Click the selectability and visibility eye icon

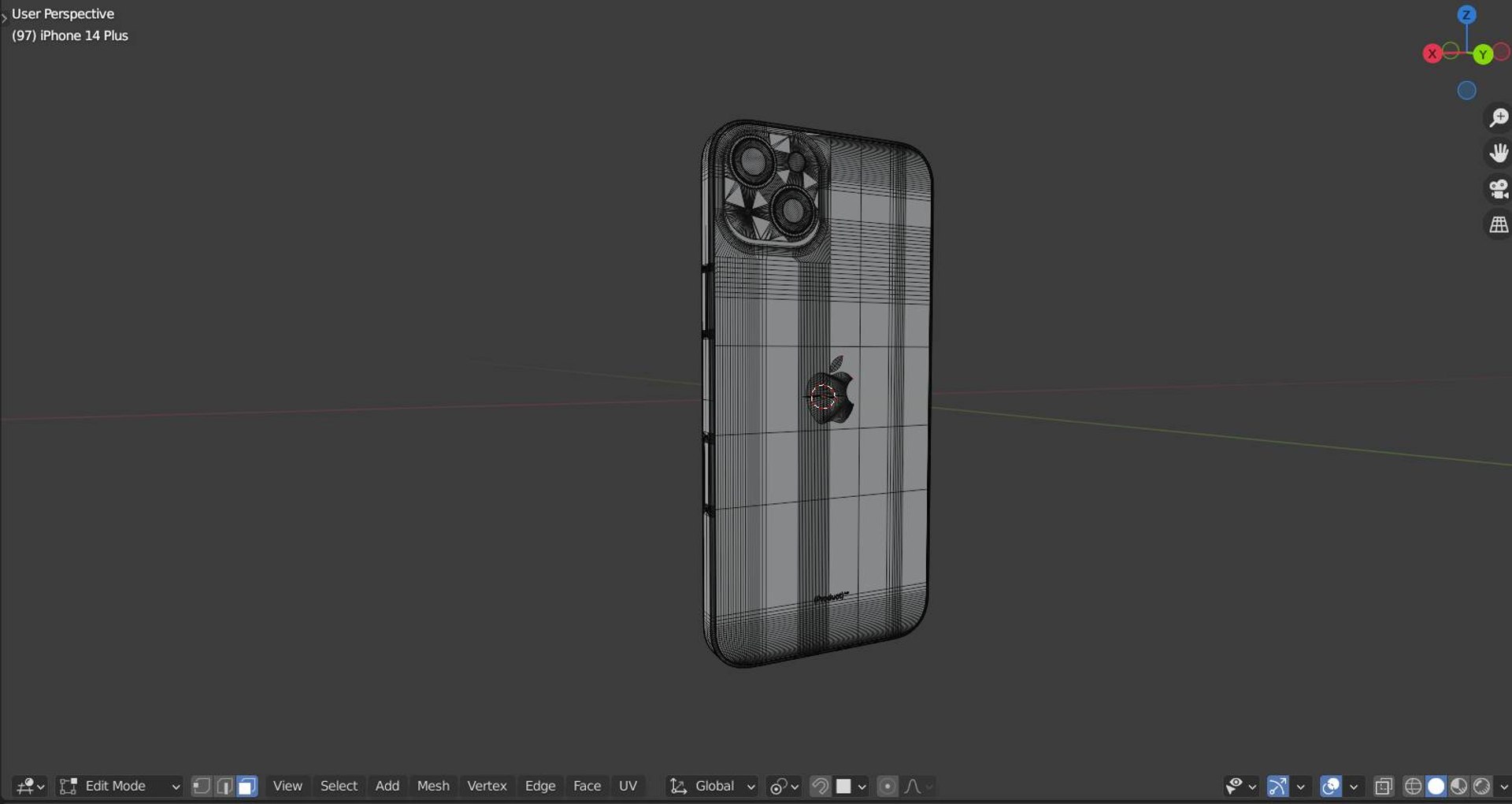click(1240, 786)
